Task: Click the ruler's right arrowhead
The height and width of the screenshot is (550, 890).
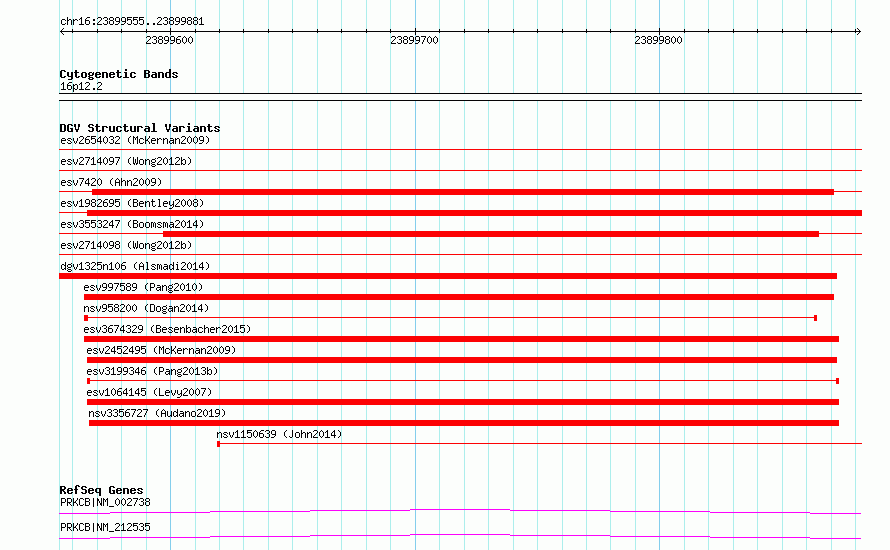Action: pyautogui.click(x=858, y=31)
